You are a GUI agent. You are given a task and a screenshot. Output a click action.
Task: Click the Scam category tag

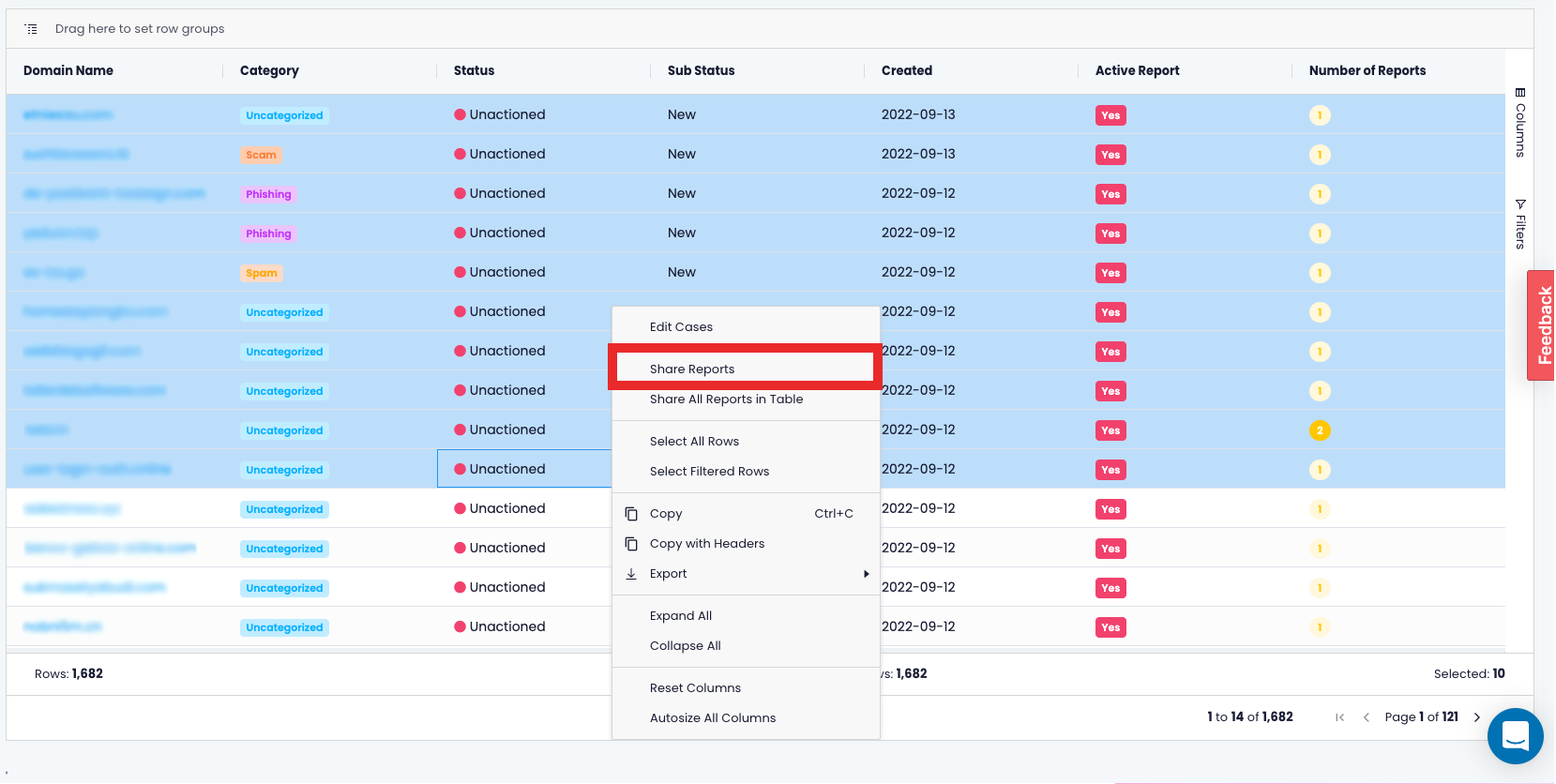point(262,155)
